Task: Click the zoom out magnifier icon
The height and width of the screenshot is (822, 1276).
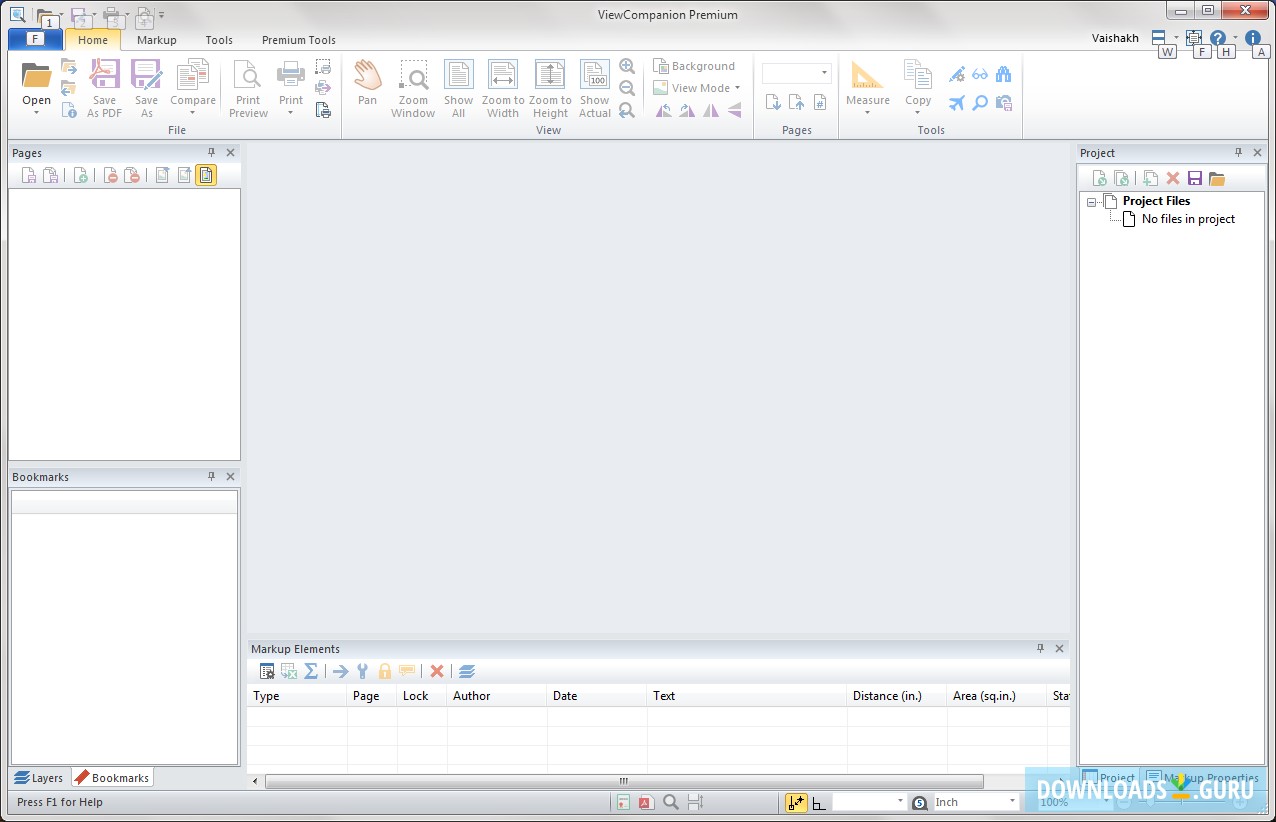Action: tap(627, 88)
